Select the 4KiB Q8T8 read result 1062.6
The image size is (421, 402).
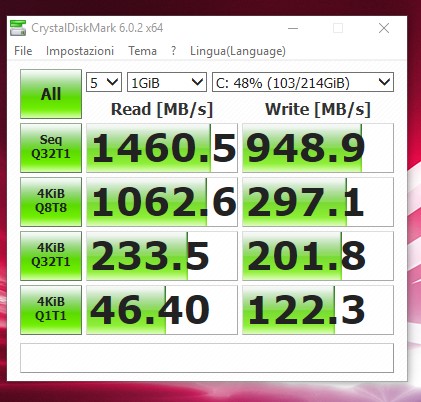162,202
